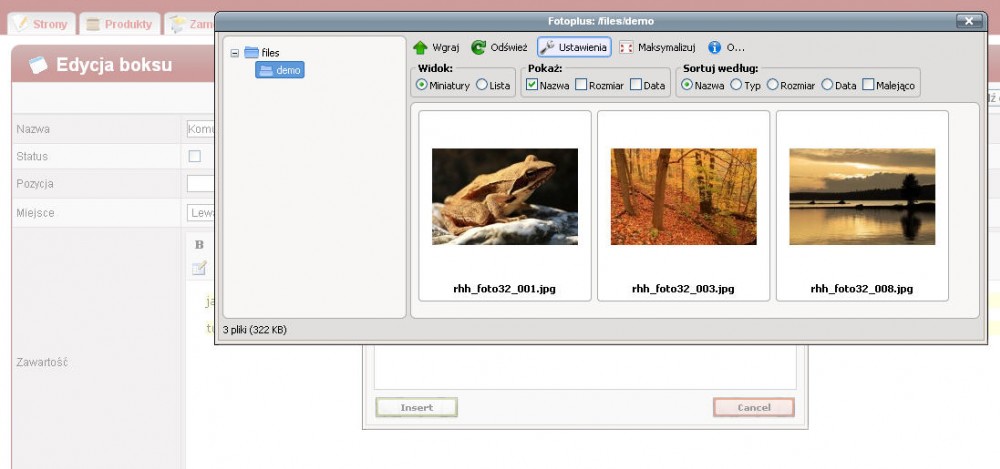Enable the Rozmiar show checkbox

pos(580,84)
